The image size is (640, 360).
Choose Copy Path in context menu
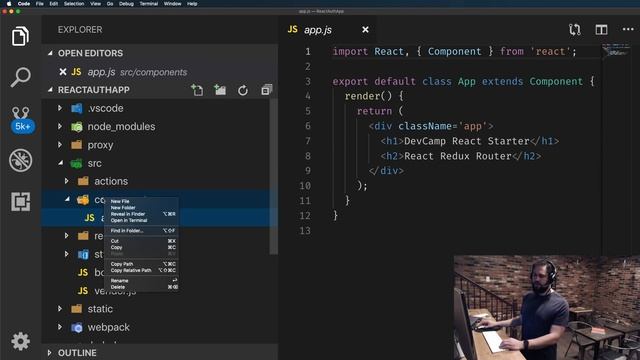coord(141,264)
